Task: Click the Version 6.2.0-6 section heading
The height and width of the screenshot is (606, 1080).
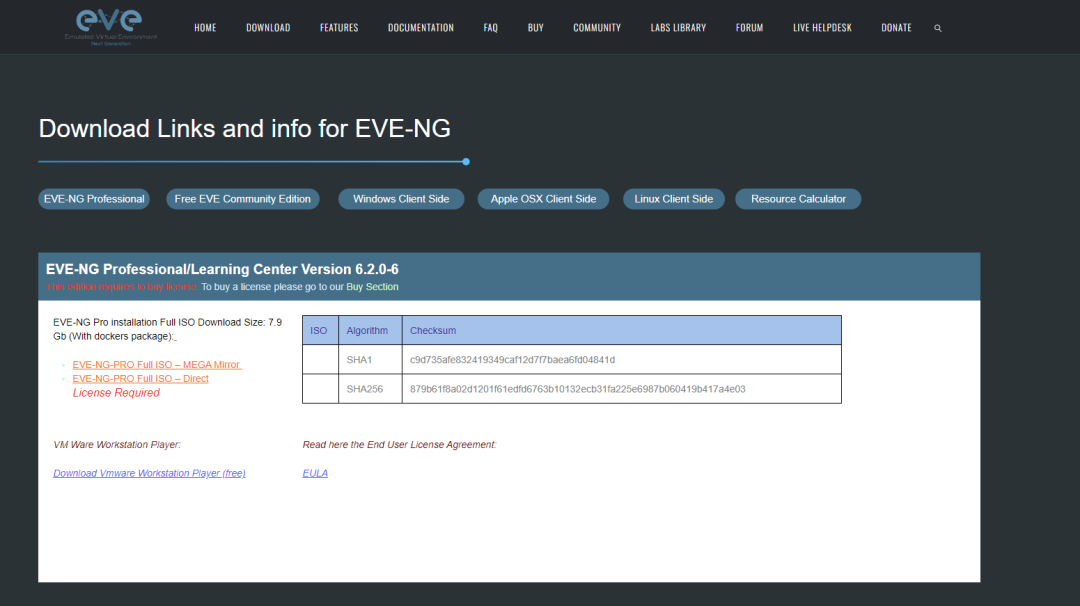Action: click(222, 269)
